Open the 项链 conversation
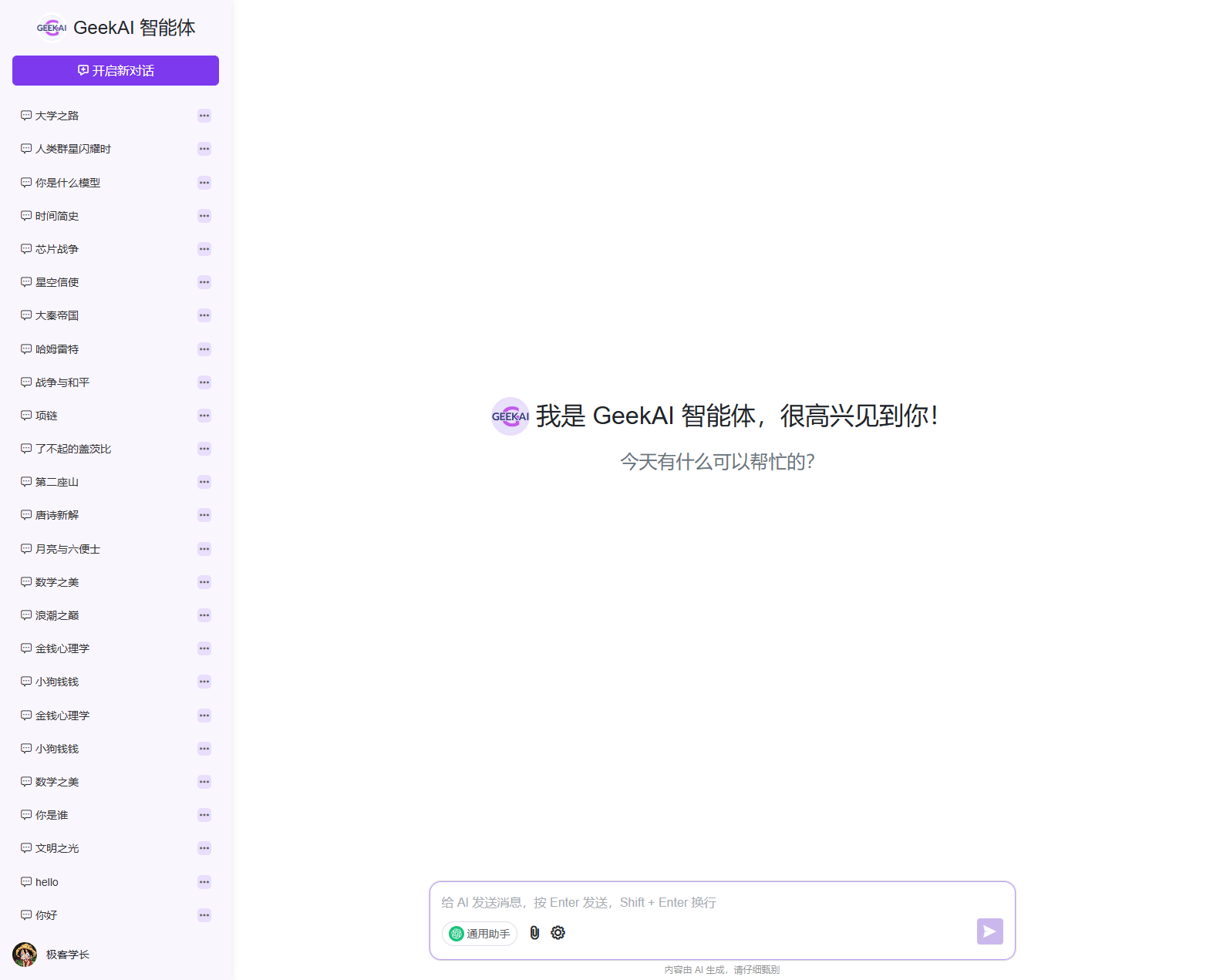Screen dimensions: 1213x980 [116, 416]
